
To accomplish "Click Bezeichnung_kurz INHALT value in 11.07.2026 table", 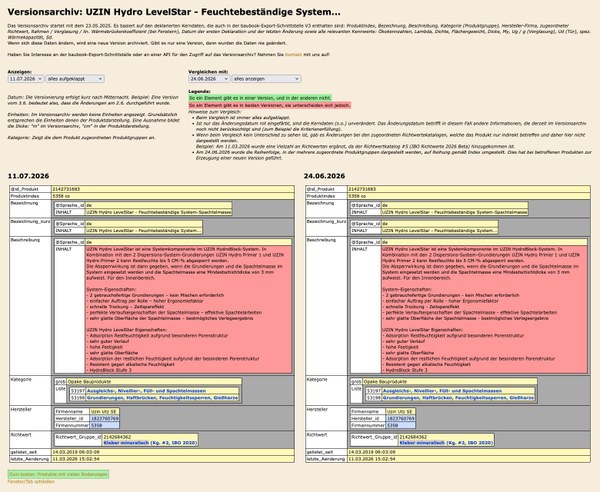I will [143, 231].
